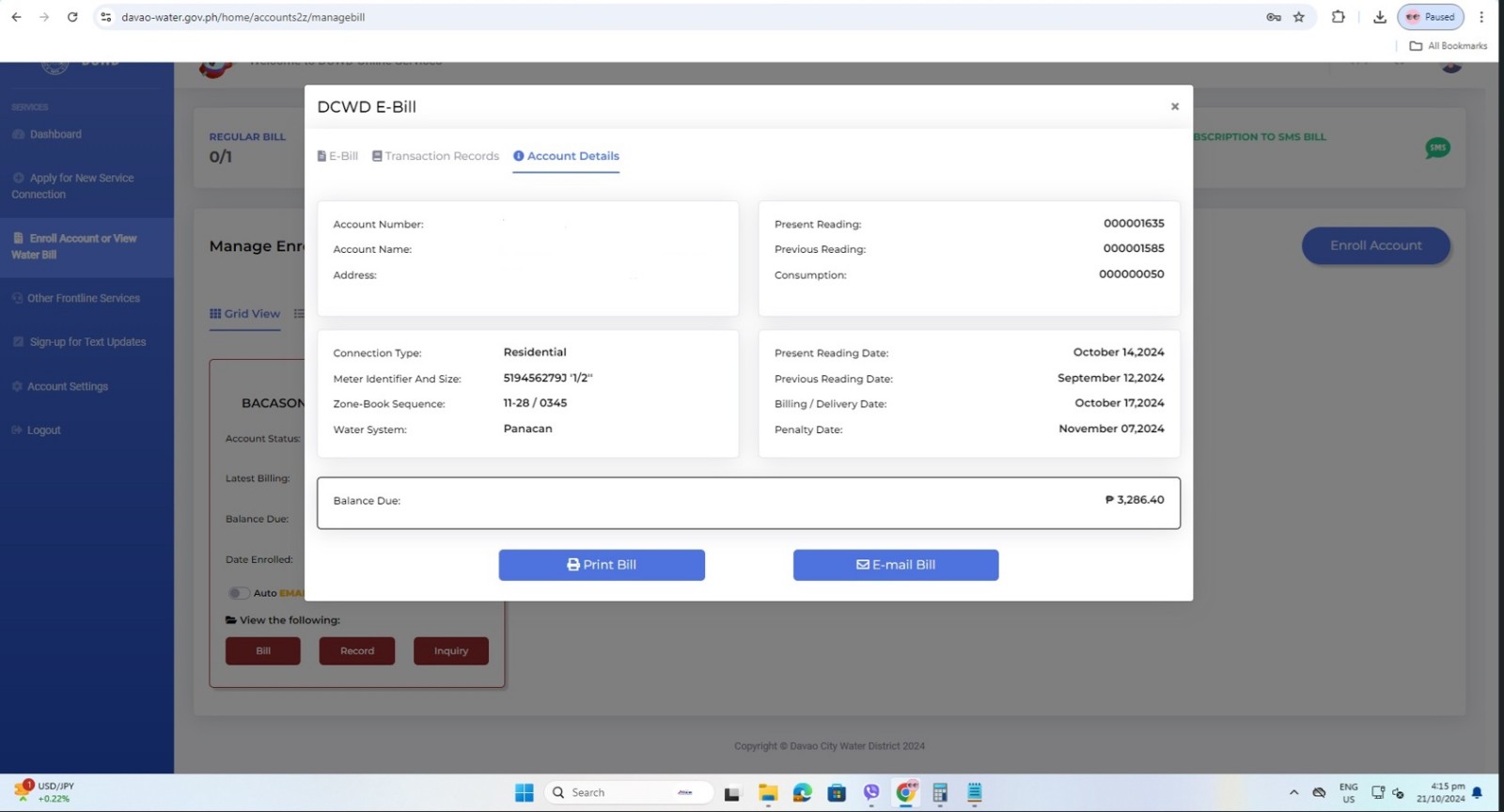Click the Connection Type value Residential
Viewport: 1504px width, 812px height.
(535, 352)
